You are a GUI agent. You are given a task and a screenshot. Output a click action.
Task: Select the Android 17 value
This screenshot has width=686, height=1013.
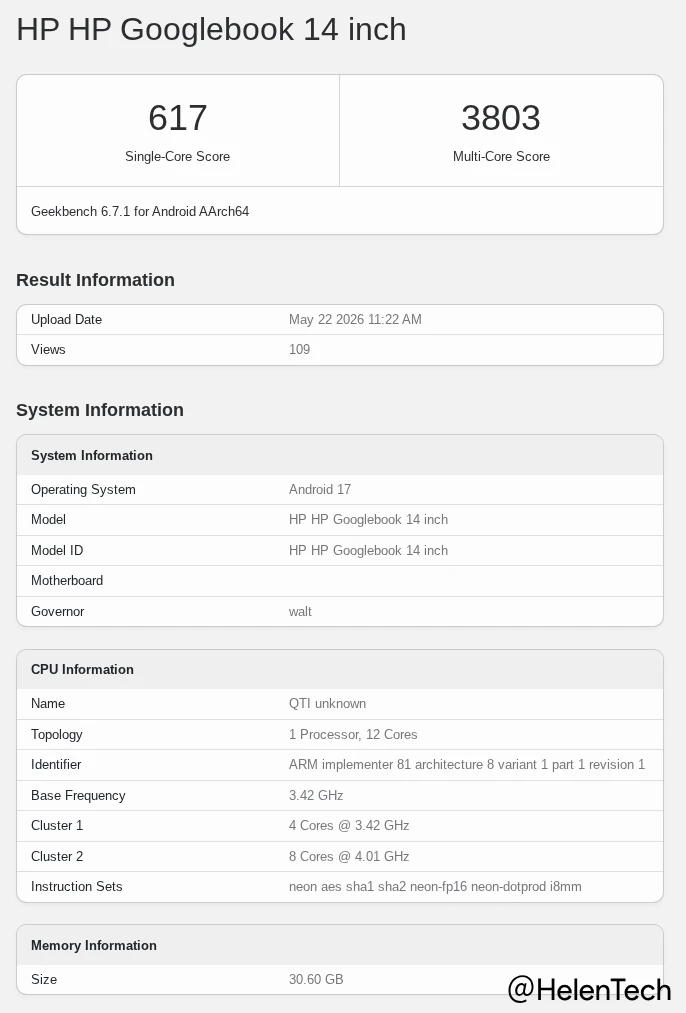pyautogui.click(x=320, y=489)
